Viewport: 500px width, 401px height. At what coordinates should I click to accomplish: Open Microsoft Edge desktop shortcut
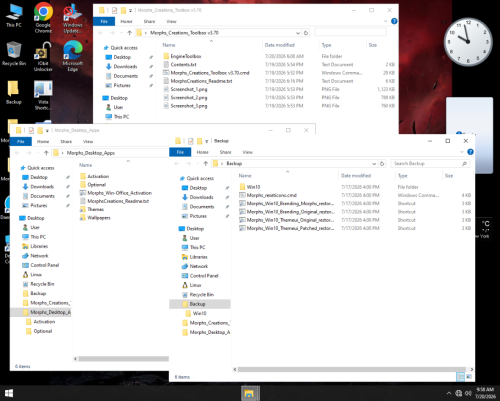click(x=73, y=56)
